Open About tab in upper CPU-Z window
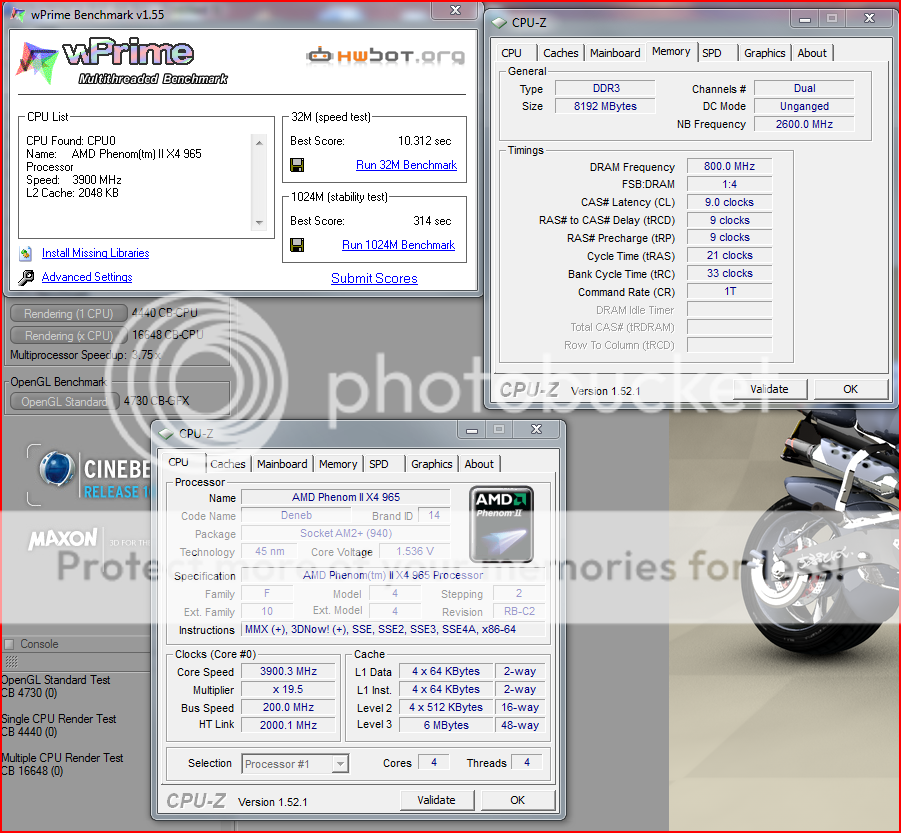Screen dimensions: 901x833 click(812, 53)
